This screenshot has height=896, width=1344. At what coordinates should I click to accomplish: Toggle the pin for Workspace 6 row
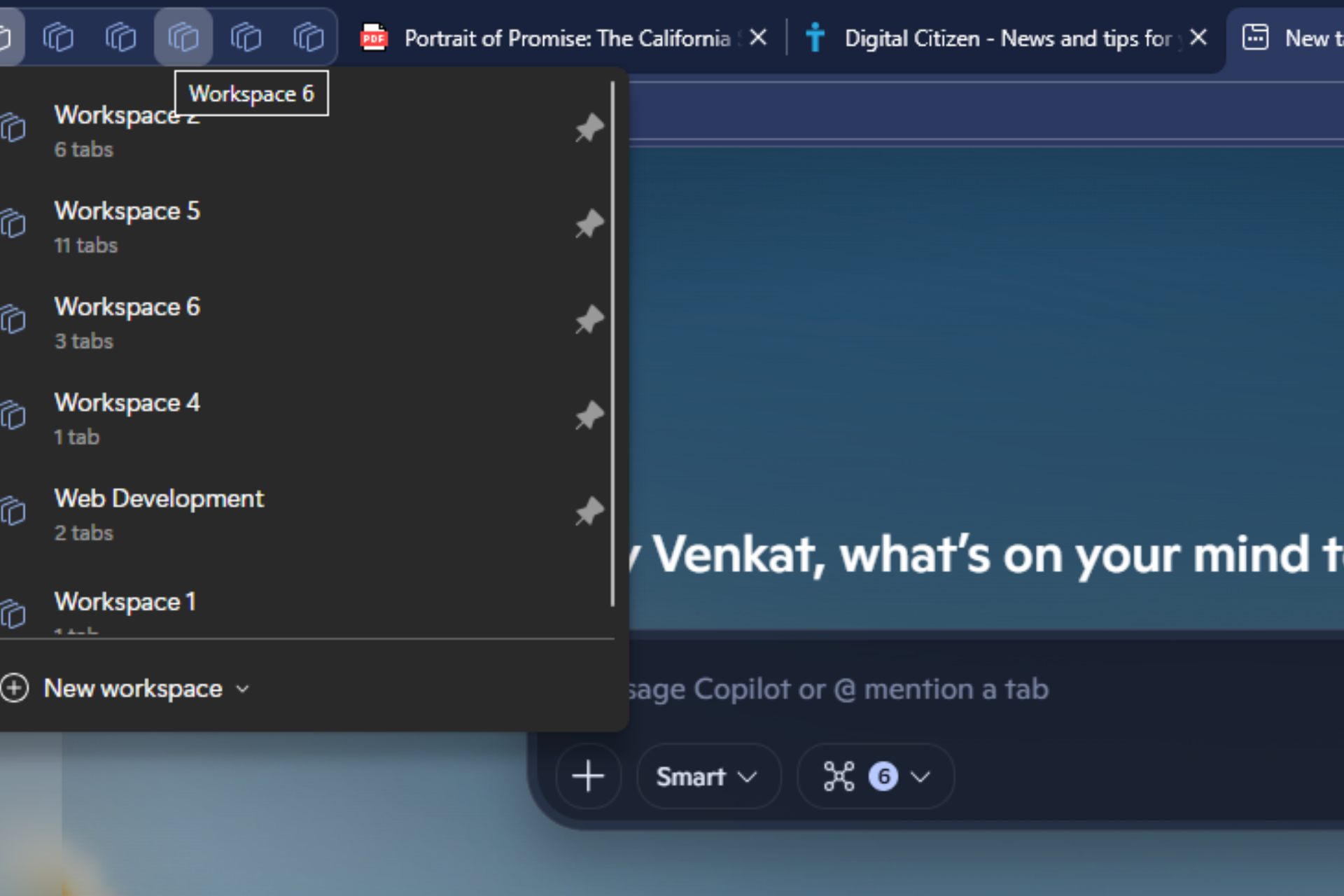pyautogui.click(x=589, y=320)
